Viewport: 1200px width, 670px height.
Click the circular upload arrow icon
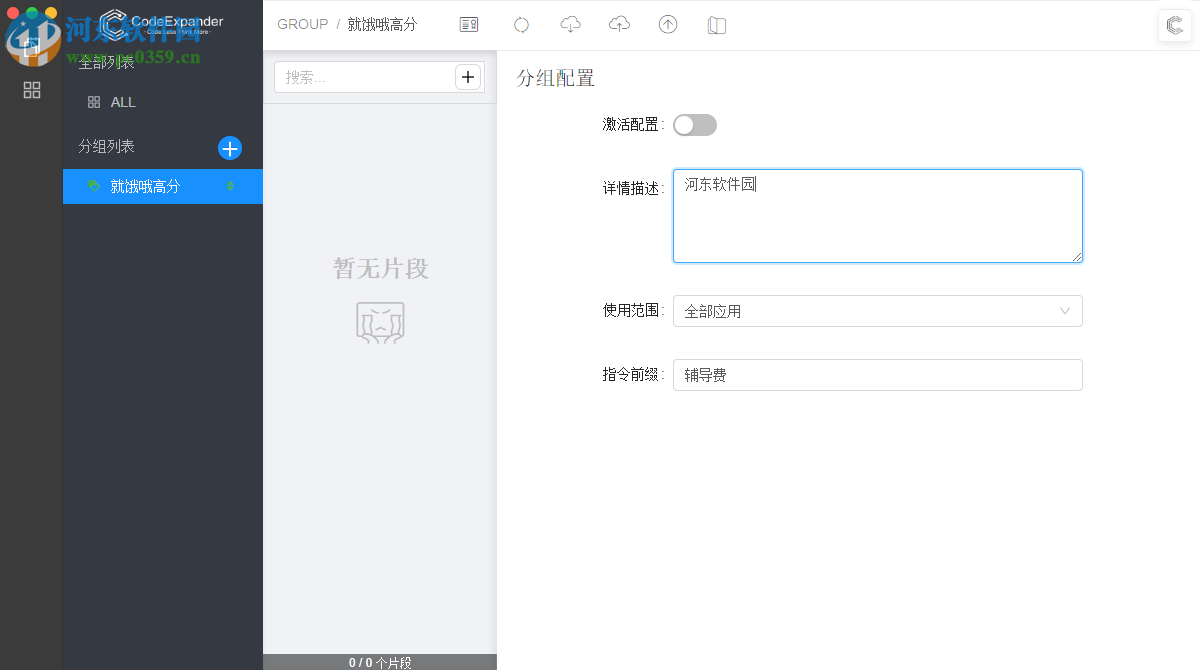pyautogui.click(x=668, y=24)
